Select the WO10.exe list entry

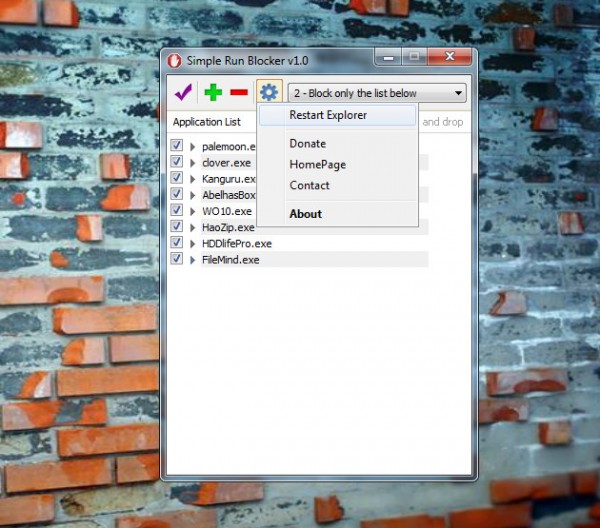pyautogui.click(x=227, y=212)
